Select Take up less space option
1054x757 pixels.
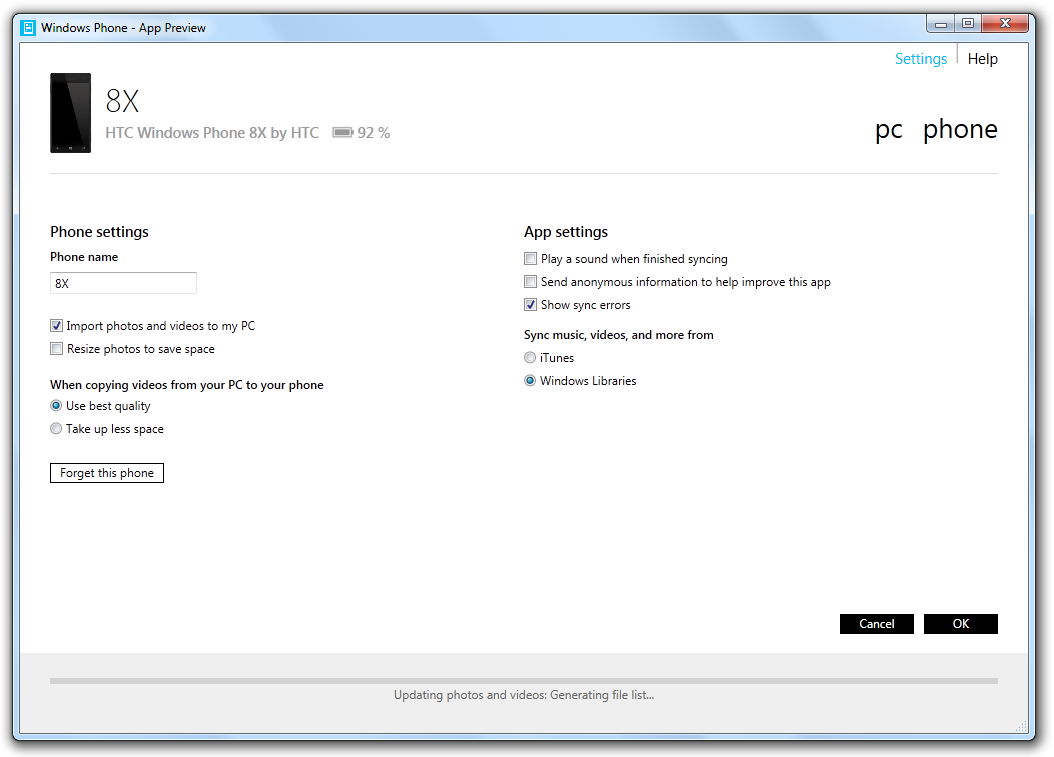tap(56, 429)
